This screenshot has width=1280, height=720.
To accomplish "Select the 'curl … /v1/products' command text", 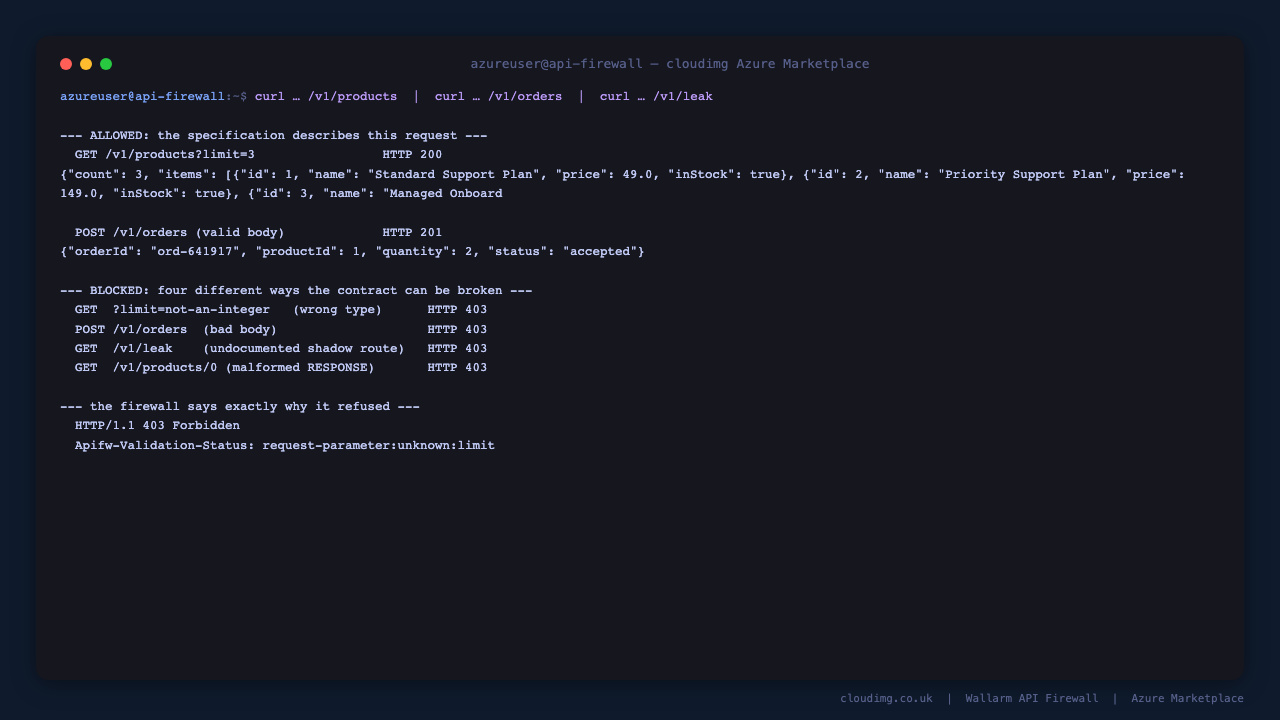I will [x=326, y=97].
